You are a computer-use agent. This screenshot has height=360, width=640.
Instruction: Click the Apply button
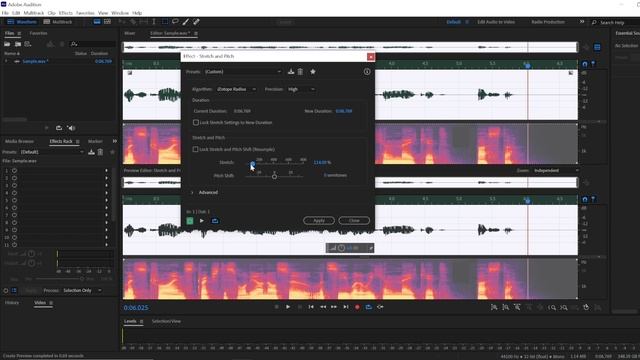(319, 220)
